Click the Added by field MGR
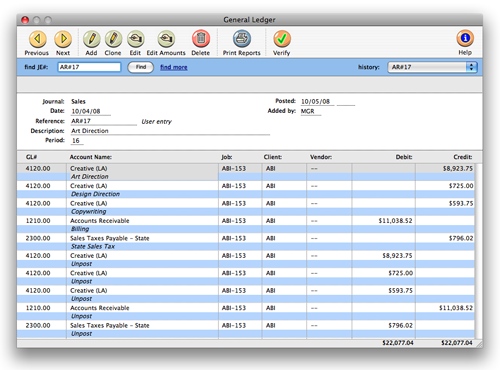The image size is (500, 370). point(311,111)
